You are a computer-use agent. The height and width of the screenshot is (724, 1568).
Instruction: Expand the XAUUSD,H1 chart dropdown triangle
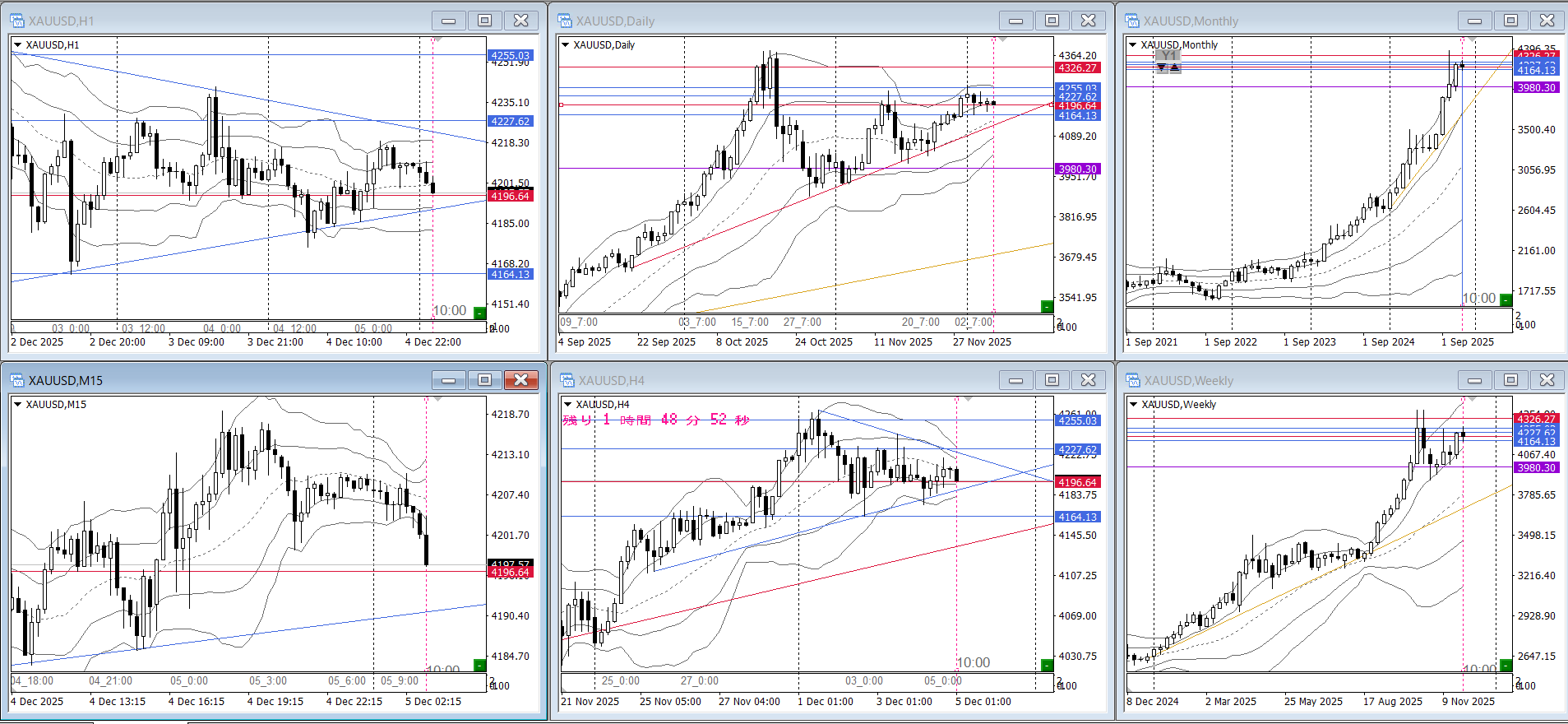(x=17, y=45)
